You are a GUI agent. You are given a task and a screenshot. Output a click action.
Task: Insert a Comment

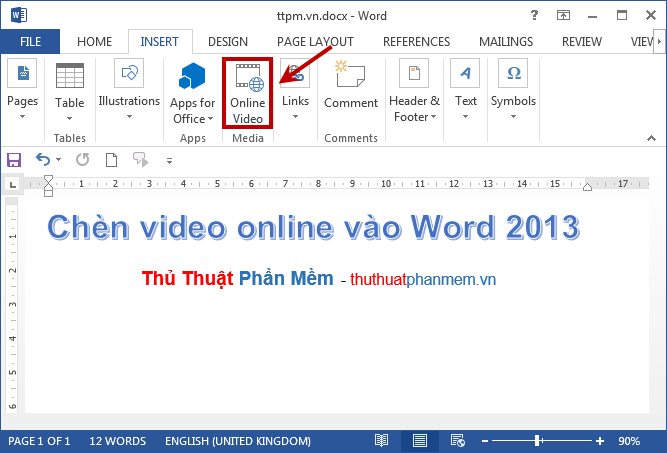(351, 90)
